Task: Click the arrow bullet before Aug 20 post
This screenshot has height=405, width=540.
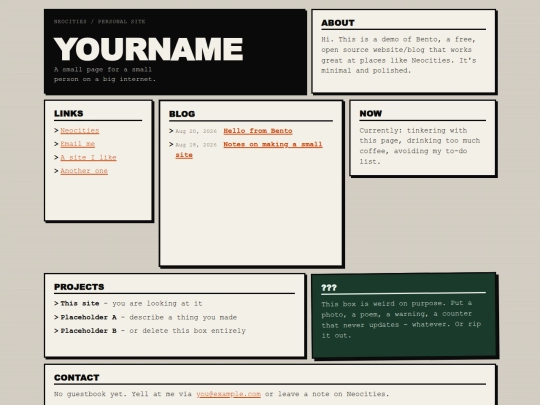Action: pyautogui.click(x=171, y=131)
